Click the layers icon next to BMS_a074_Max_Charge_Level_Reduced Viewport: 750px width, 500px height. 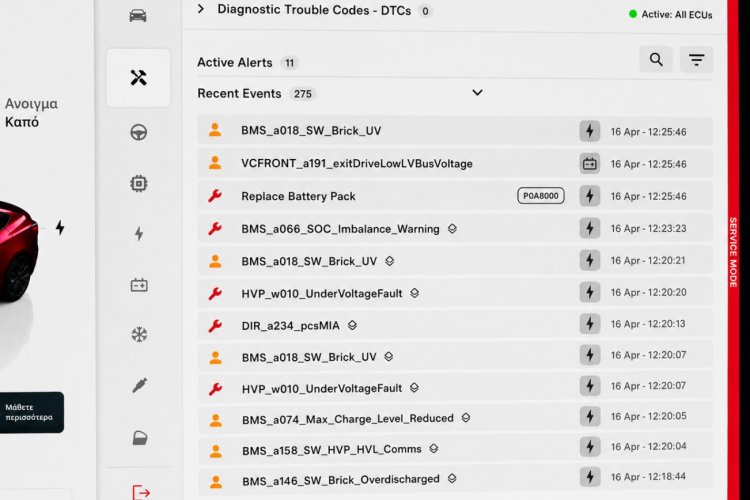pyautogui.click(x=465, y=418)
